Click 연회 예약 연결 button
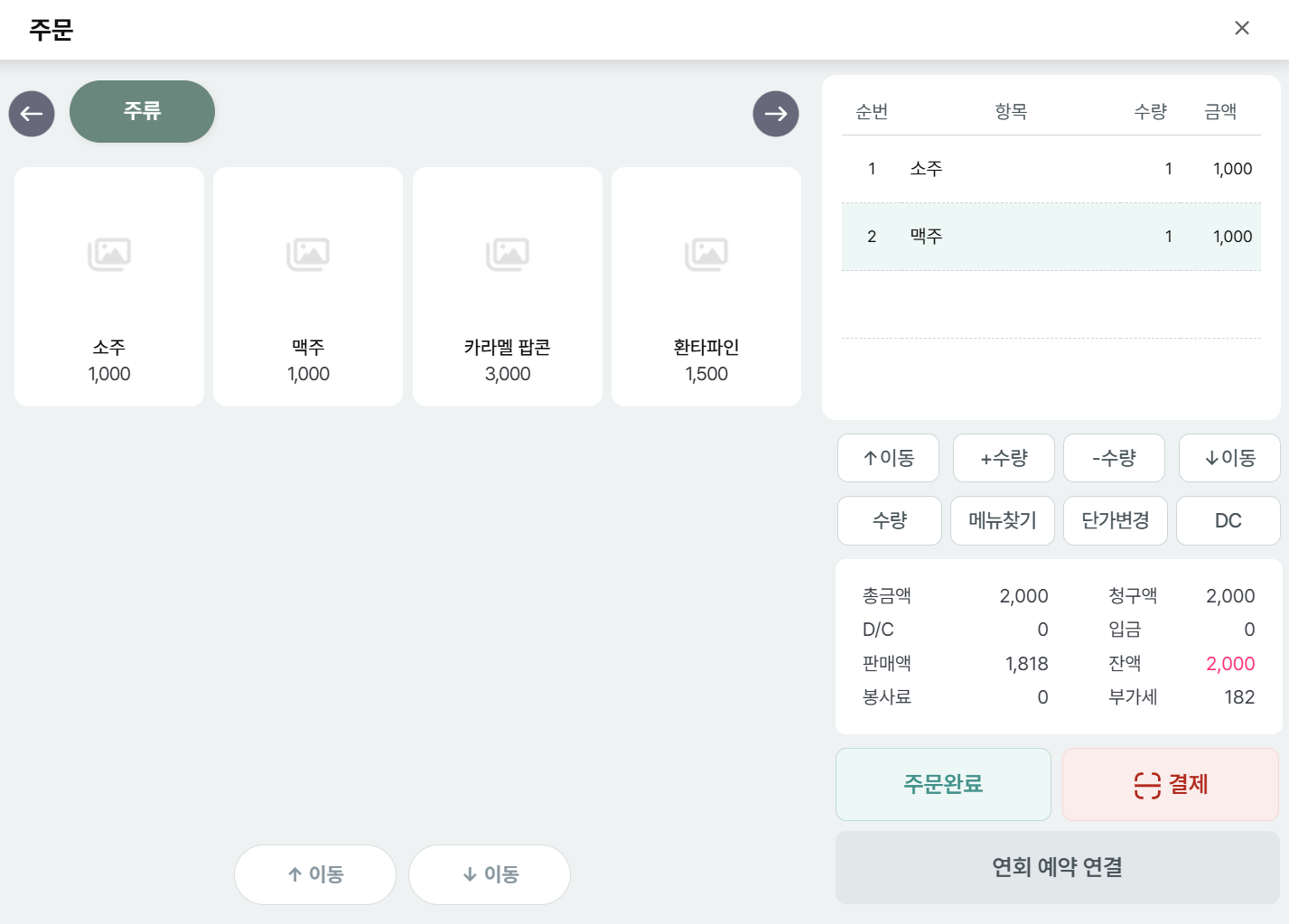This screenshot has height=924, width=1289. (x=1058, y=867)
